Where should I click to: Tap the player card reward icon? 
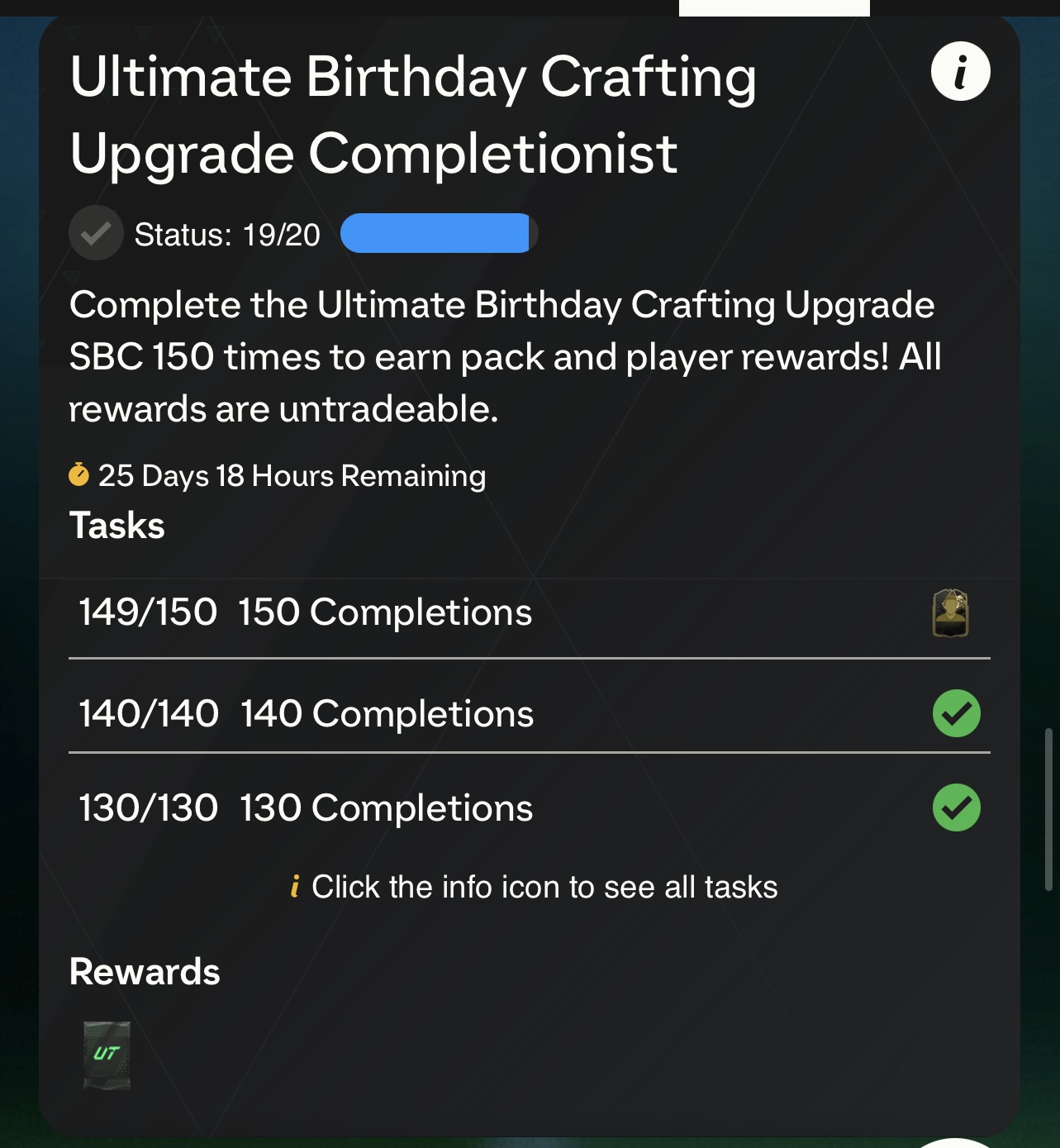[x=950, y=613]
